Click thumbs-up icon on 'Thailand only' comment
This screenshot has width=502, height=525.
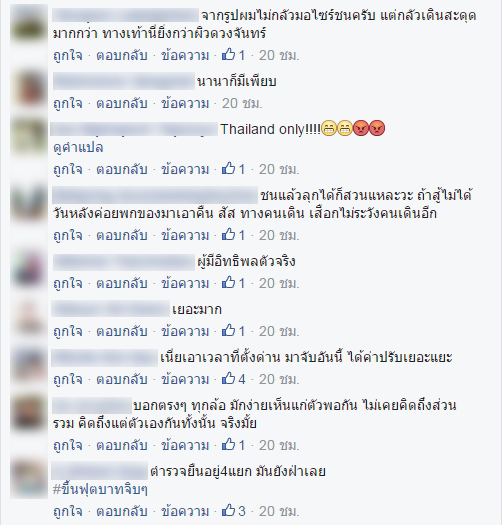point(228,169)
